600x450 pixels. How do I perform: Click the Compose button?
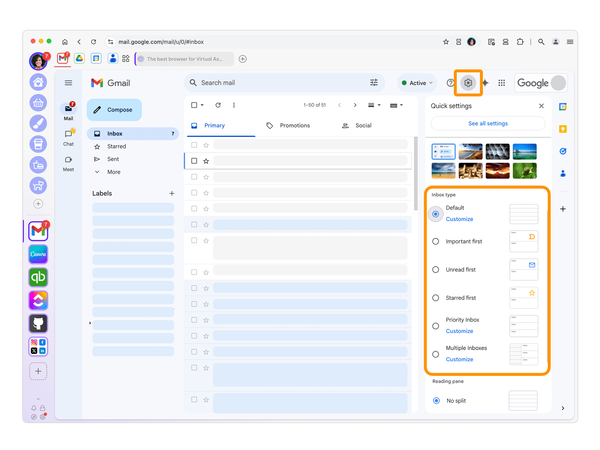[x=114, y=110]
